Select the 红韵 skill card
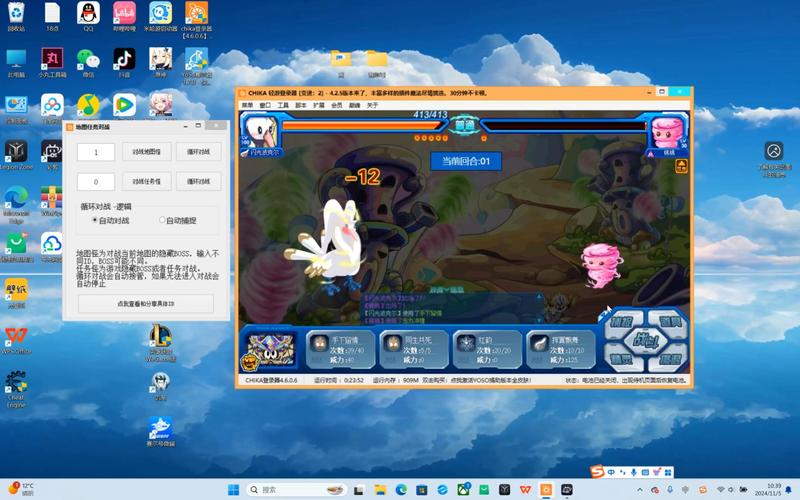Screen dimensions: 800x500 pyautogui.click(x=486, y=350)
